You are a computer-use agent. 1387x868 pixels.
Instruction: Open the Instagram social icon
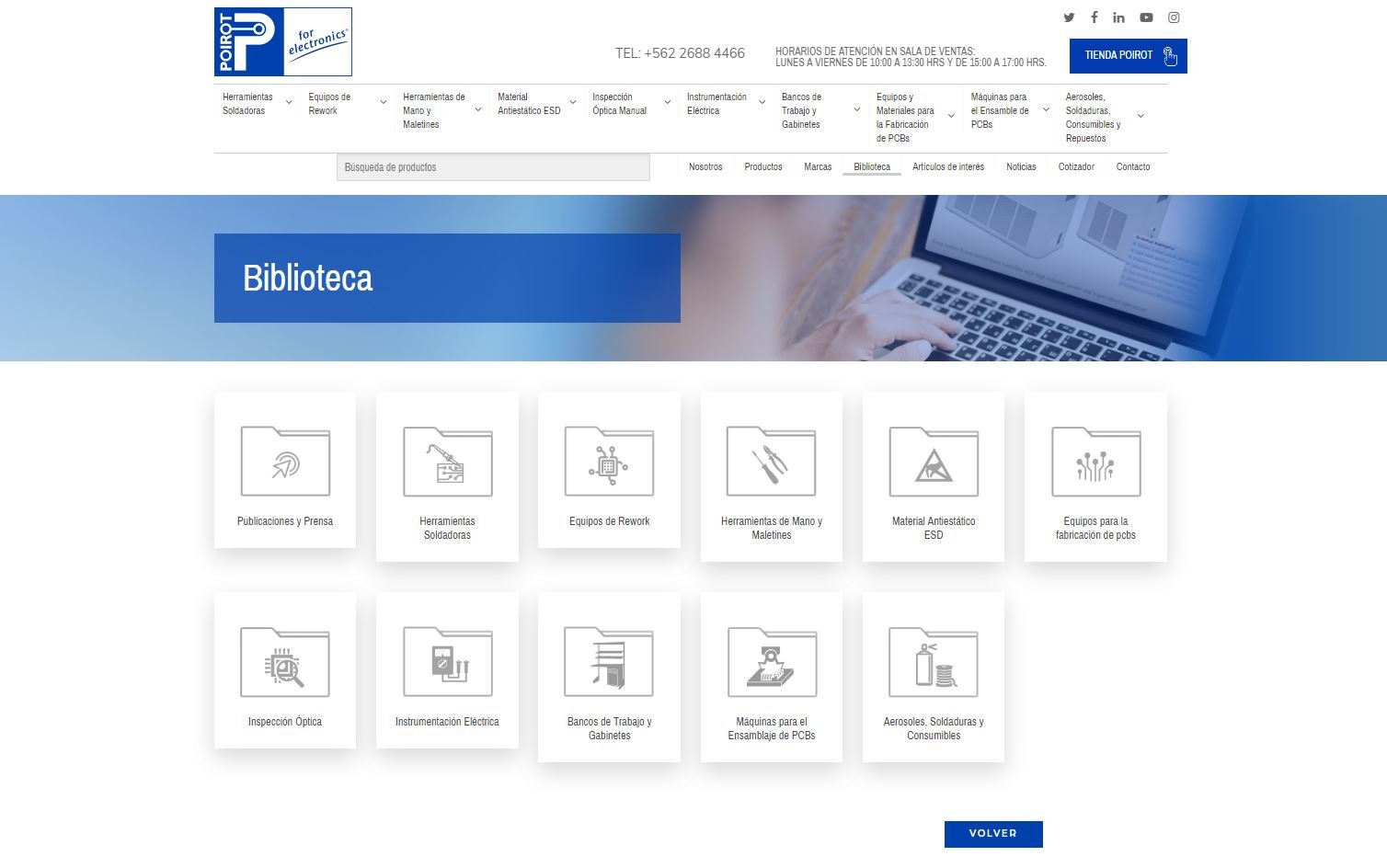1174,17
